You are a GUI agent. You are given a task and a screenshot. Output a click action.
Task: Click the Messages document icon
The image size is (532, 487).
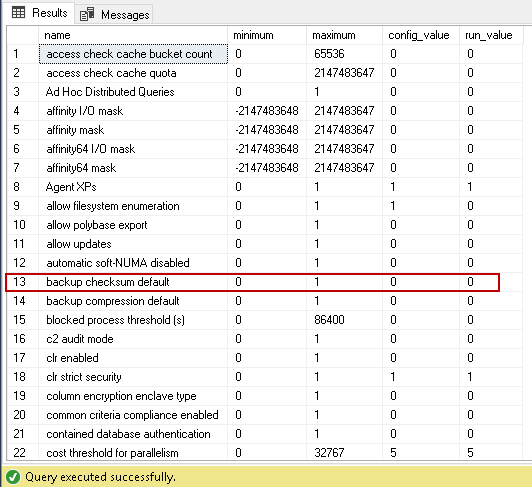pyautogui.click(x=87, y=15)
